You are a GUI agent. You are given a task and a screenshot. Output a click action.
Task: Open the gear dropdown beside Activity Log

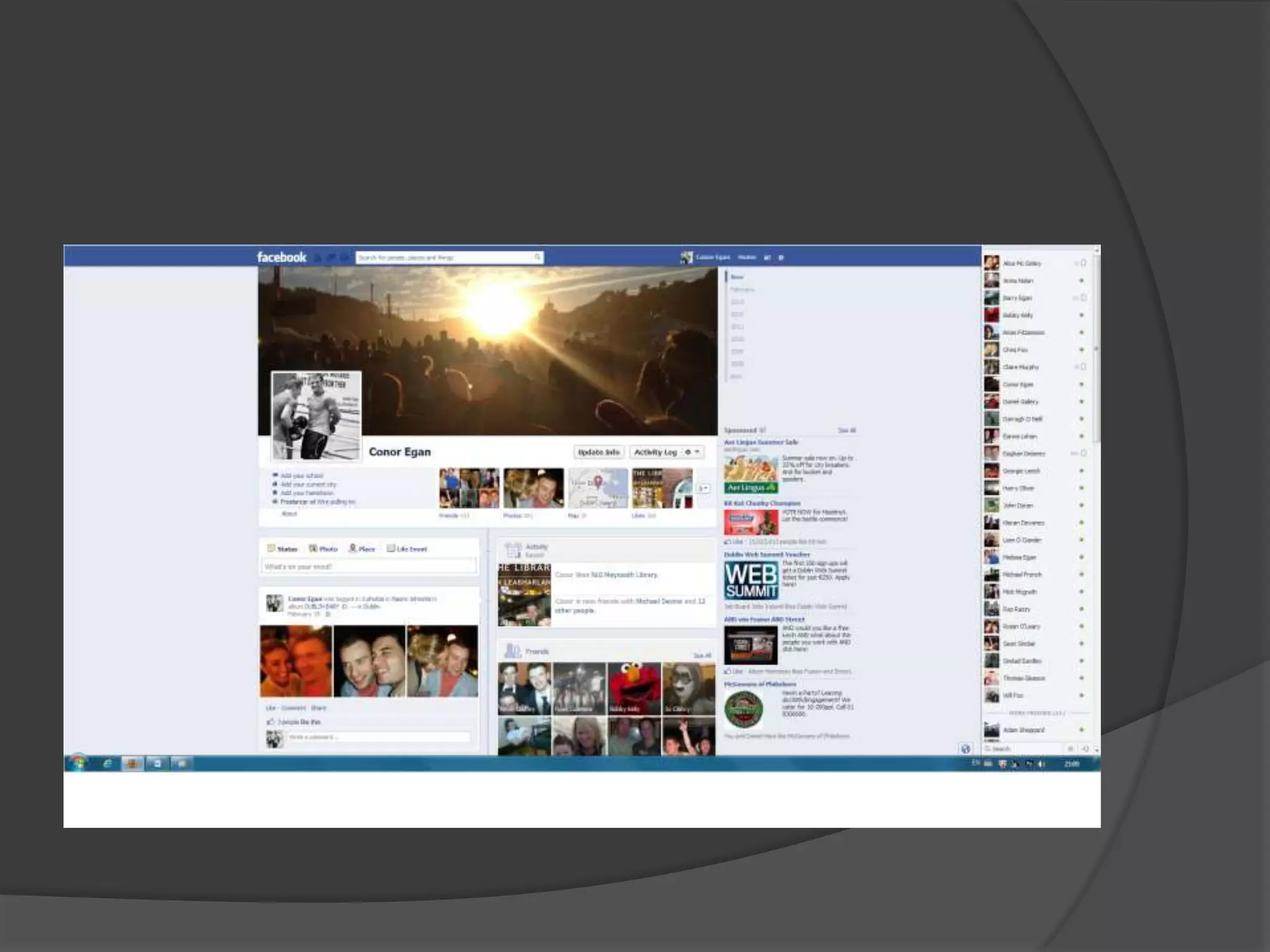click(x=691, y=452)
